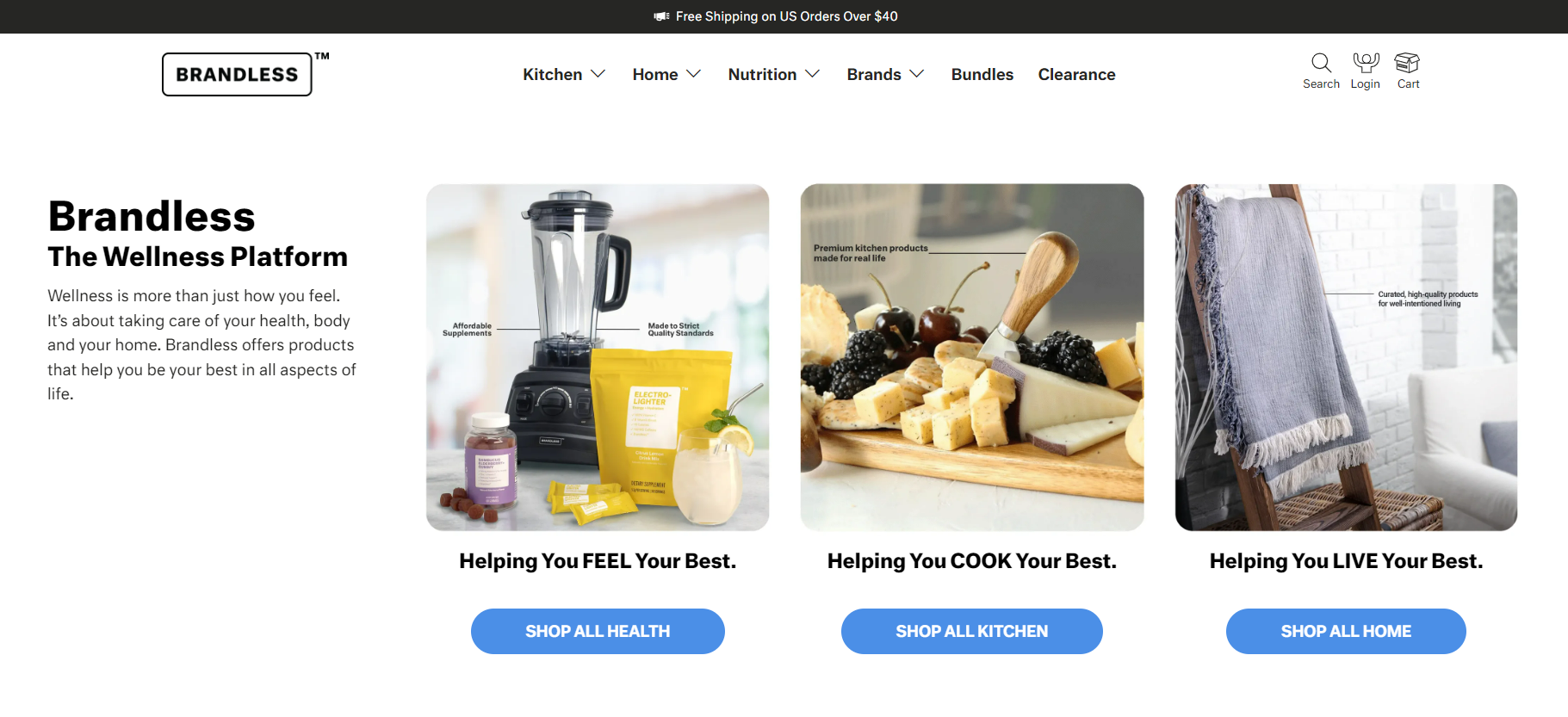Image resolution: width=1568 pixels, height=717 pixels.
Task: Open the blender and supplements image
Action: [598, 357]
